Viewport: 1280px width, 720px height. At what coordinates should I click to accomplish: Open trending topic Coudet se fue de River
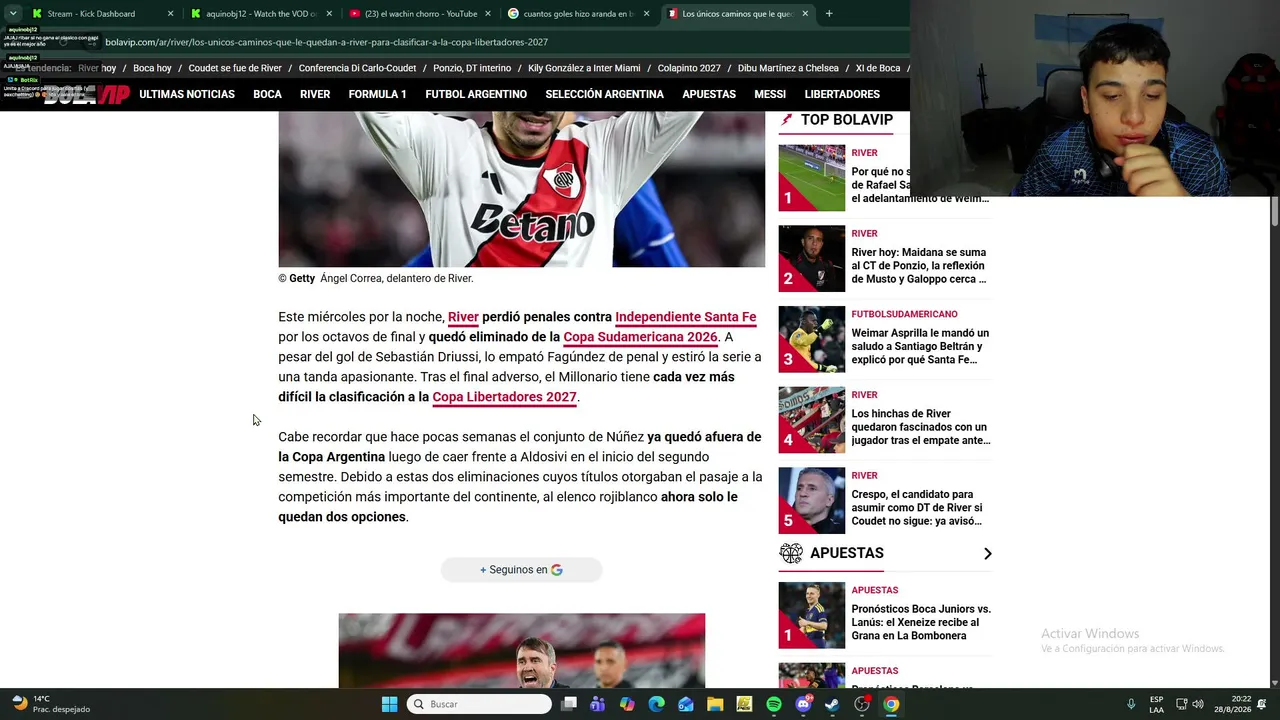coord(235,68)
